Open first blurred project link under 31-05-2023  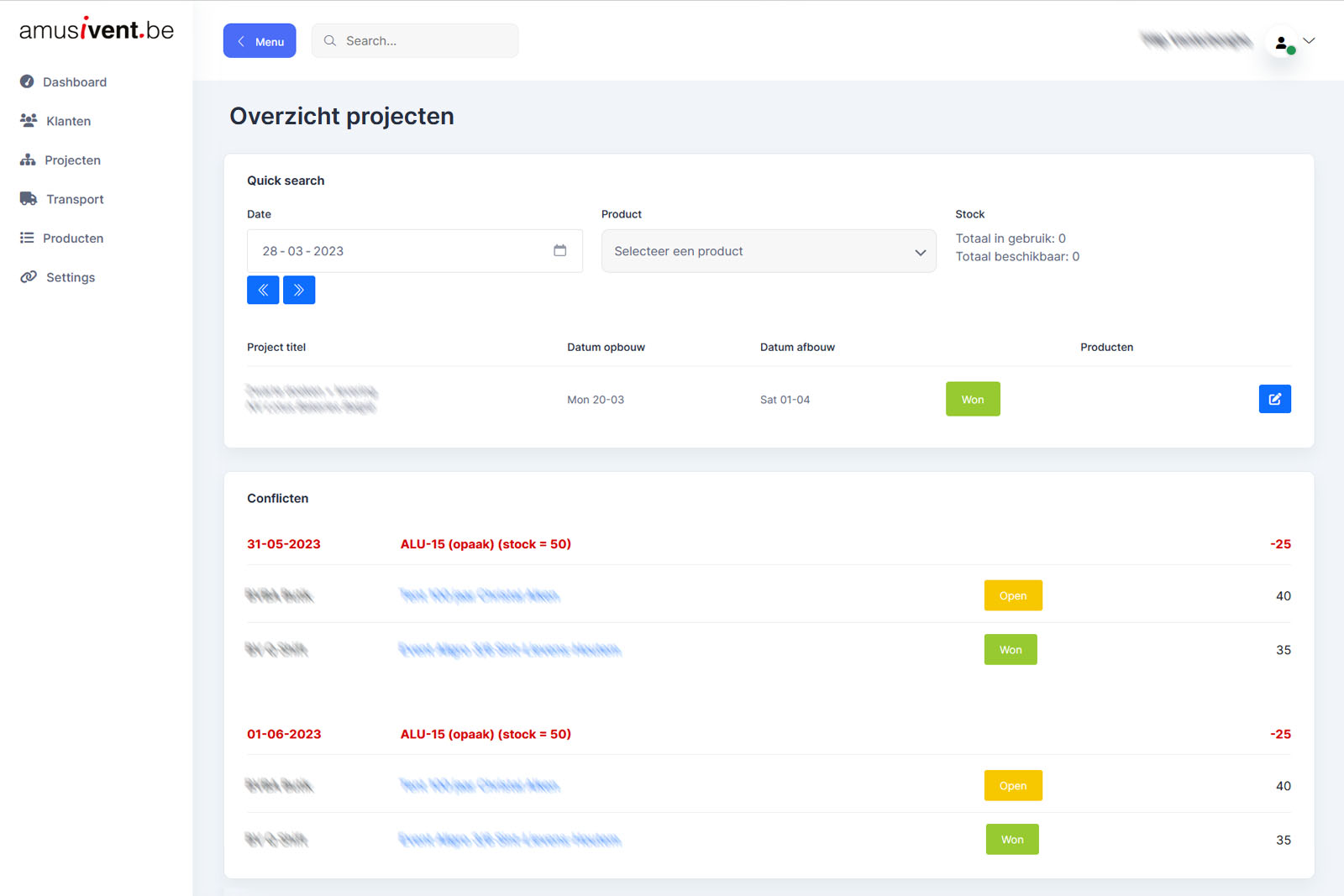480,595
